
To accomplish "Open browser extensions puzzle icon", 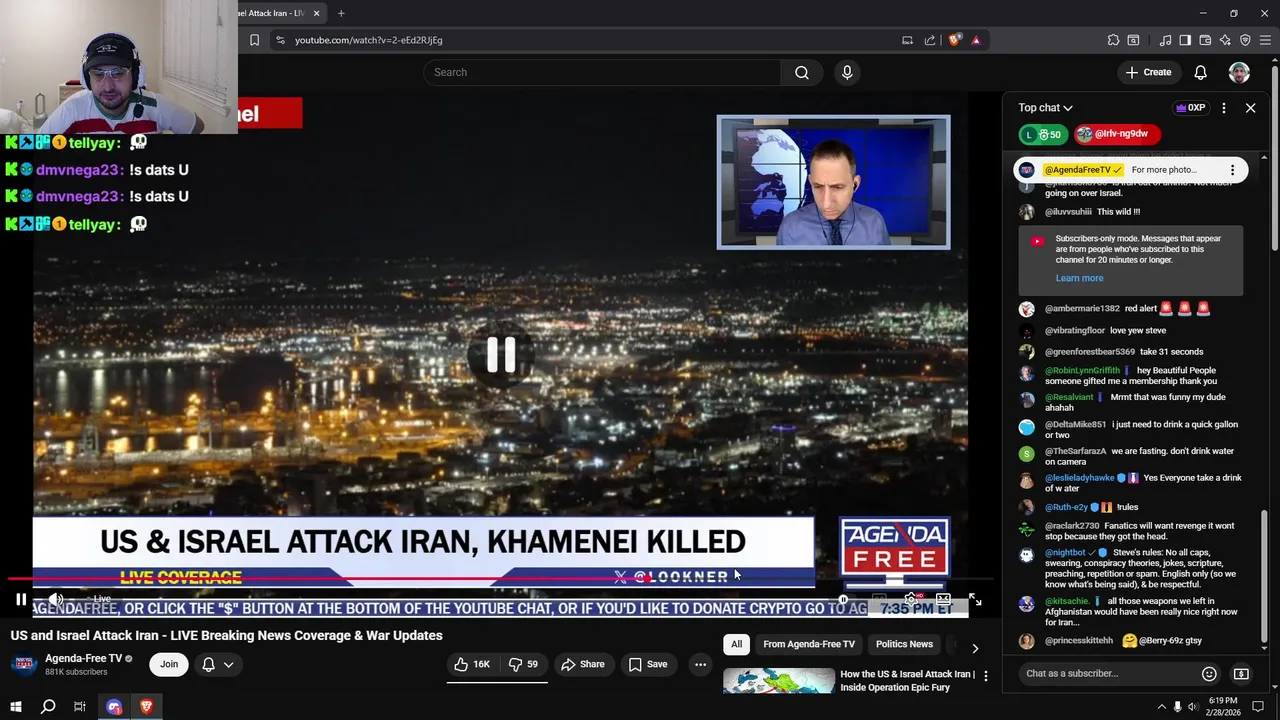I will (1113, 40).
